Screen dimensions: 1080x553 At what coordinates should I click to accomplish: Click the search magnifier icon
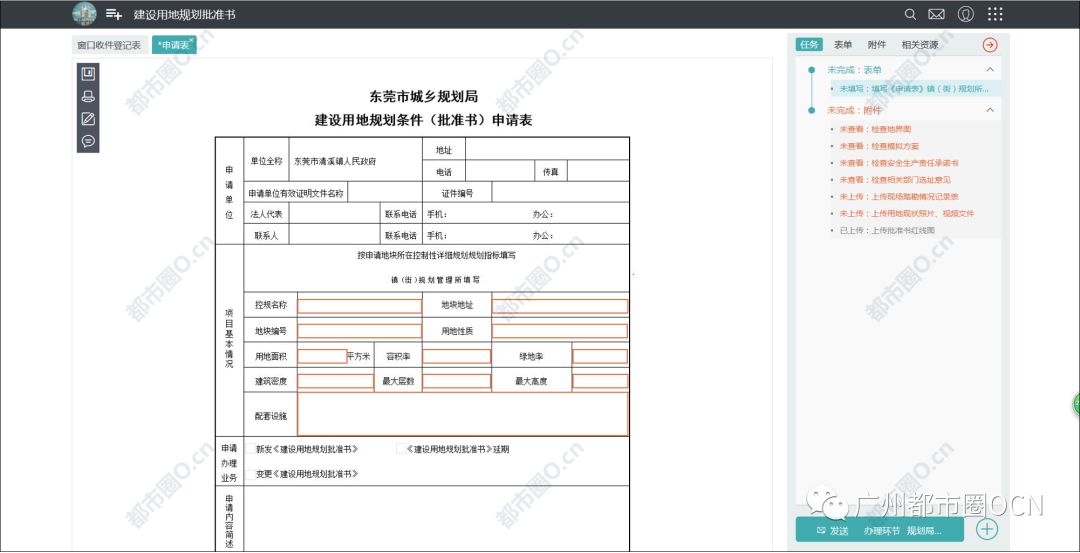coord(910,14)
